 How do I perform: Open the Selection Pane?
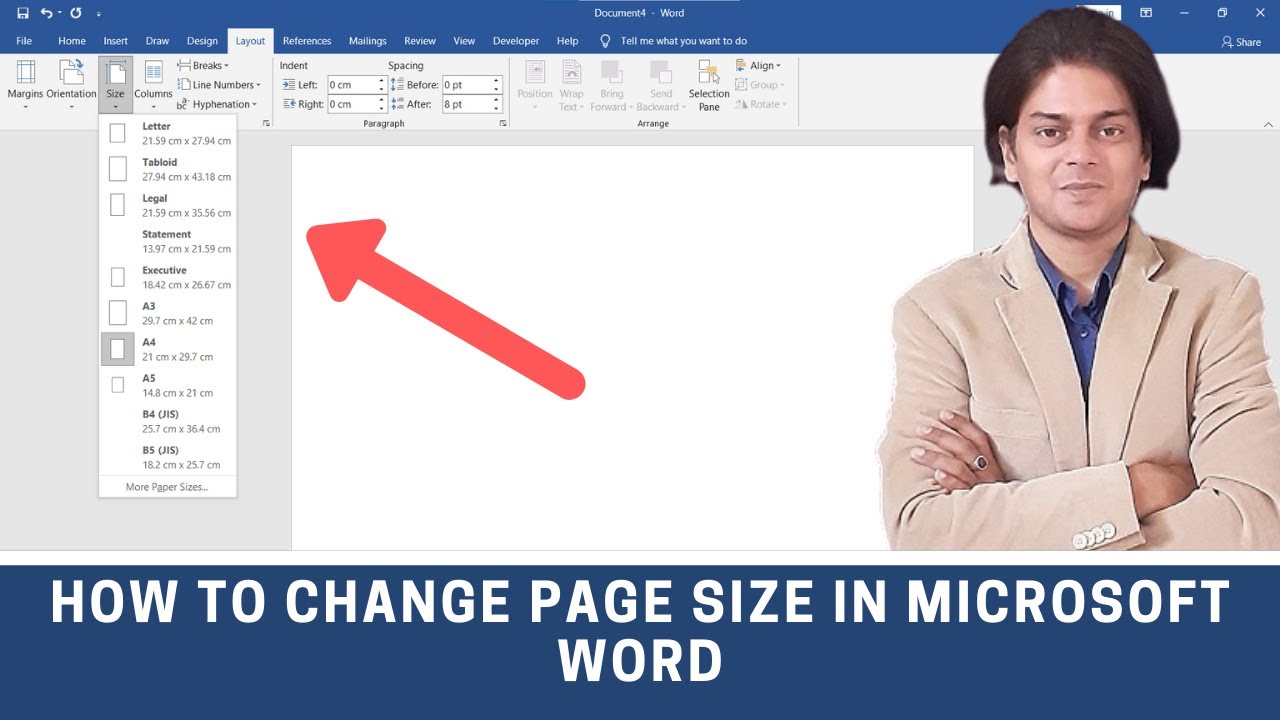click(709, 85)
